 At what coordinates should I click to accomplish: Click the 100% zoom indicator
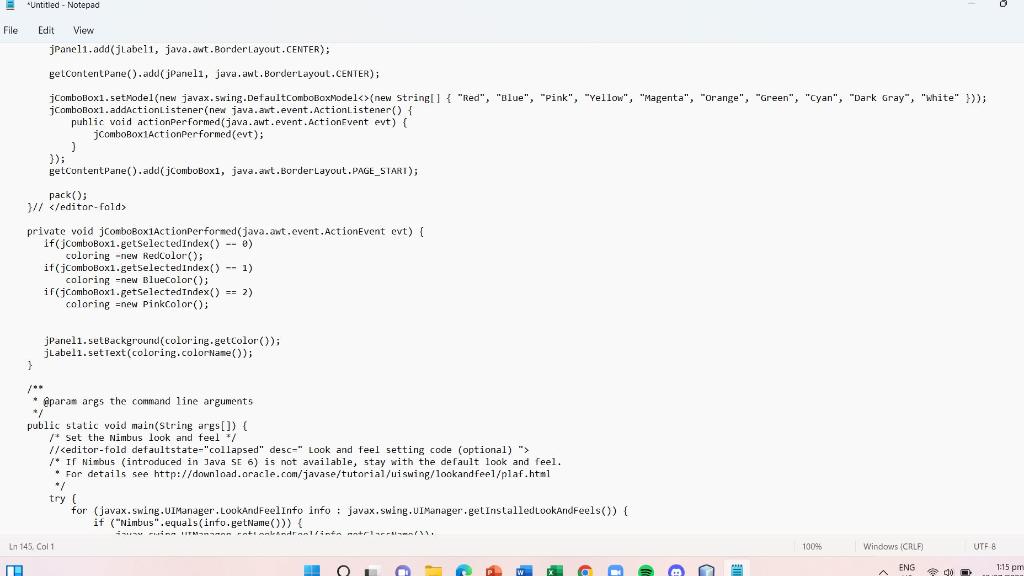point(812,546)
